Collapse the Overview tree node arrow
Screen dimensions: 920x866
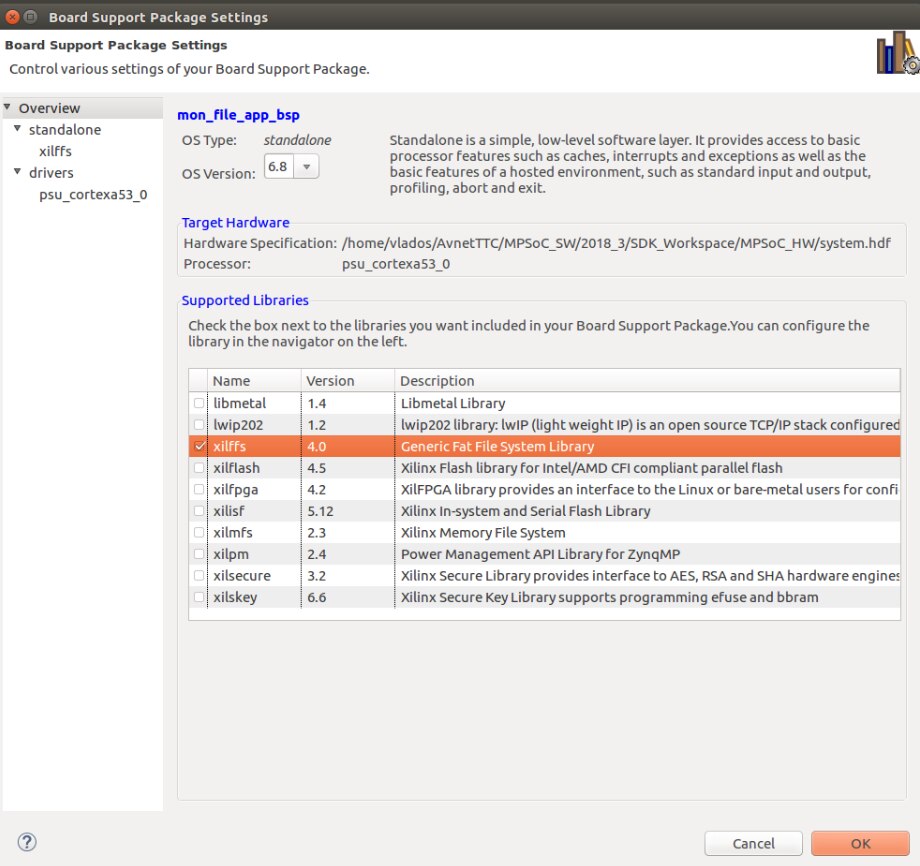coord(7,107)
